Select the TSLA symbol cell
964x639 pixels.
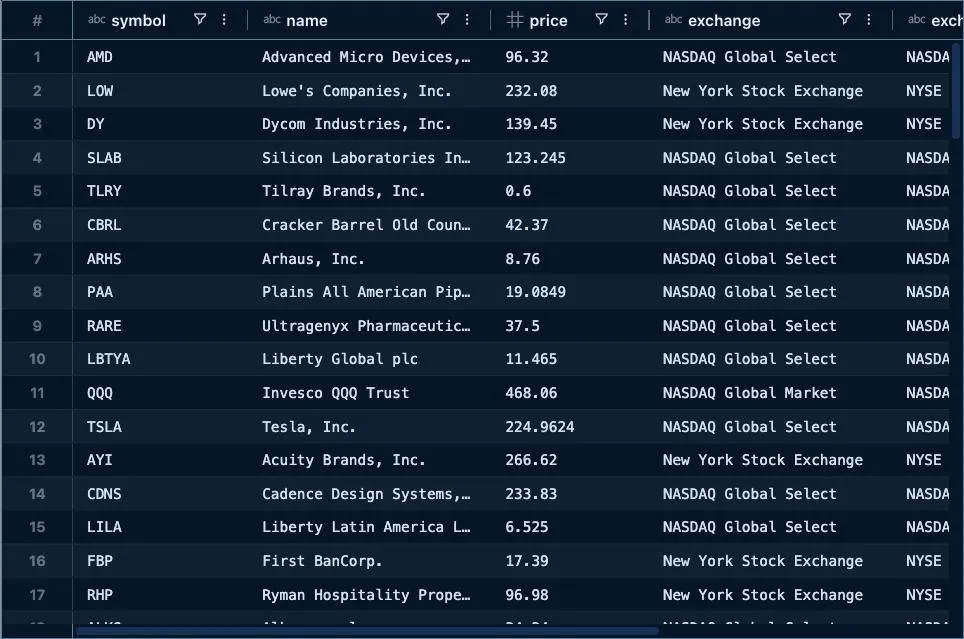coord(160,426)
